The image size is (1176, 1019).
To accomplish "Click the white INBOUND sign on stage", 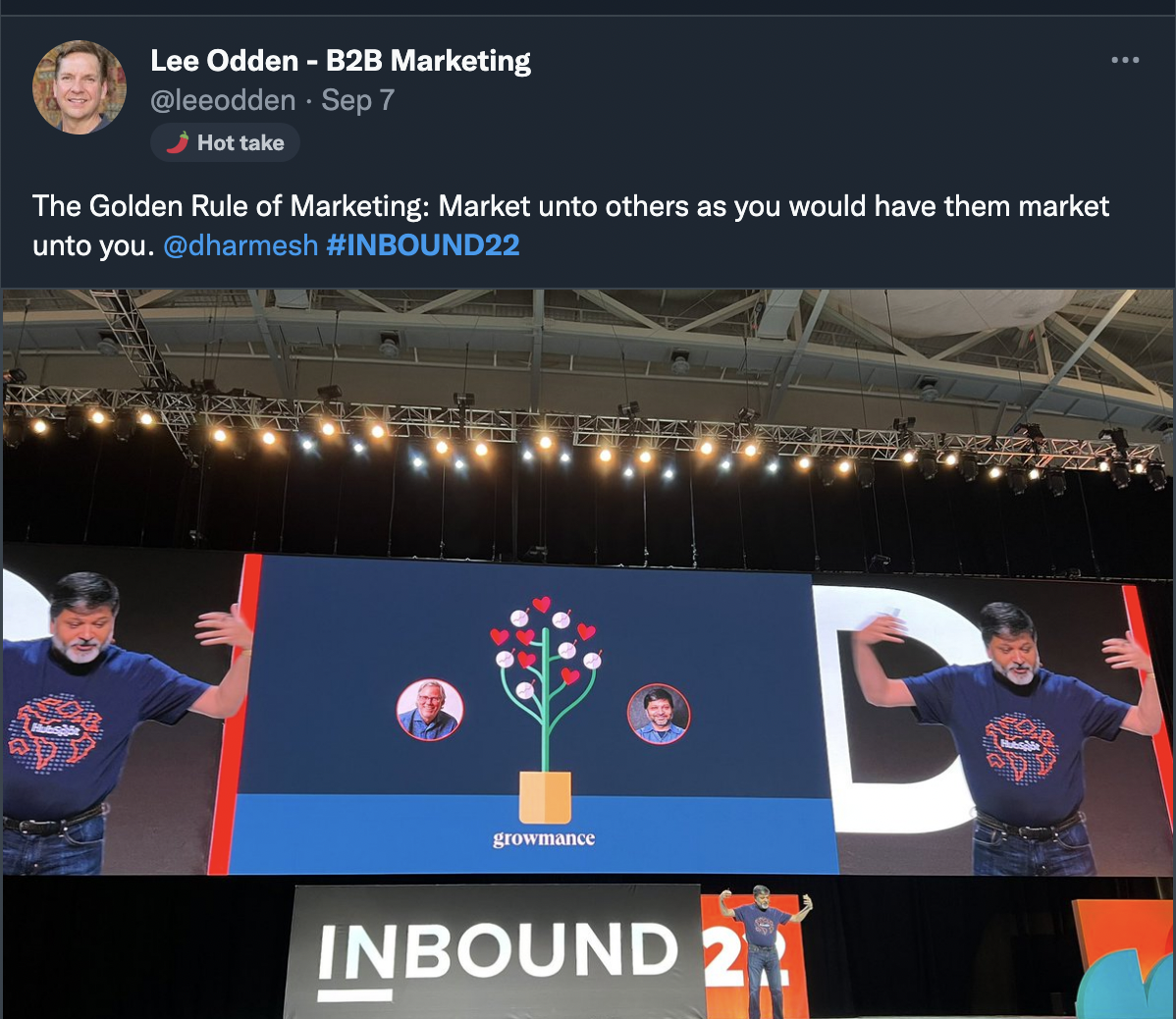I will [495, 951].
